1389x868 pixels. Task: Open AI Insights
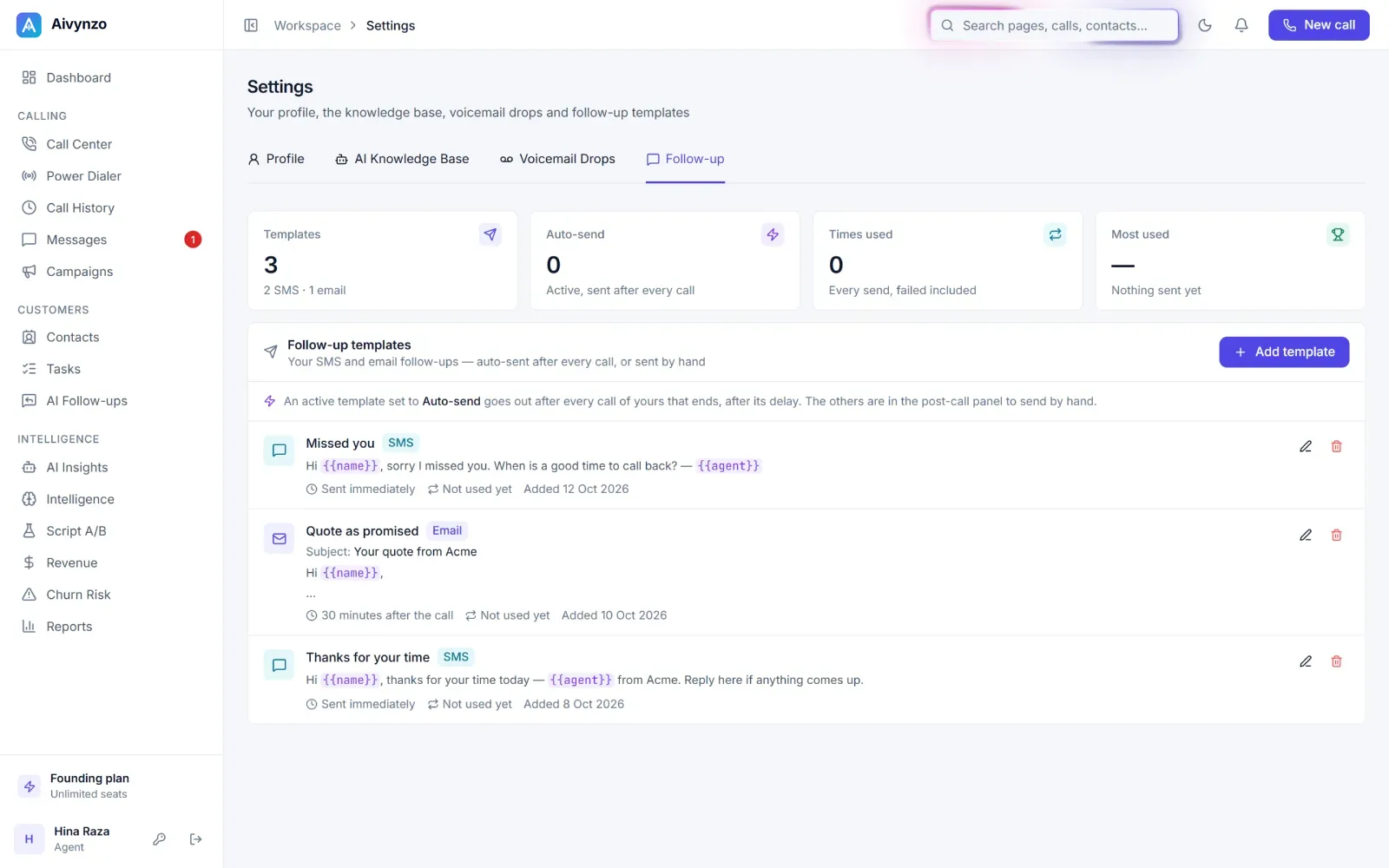(111, 467)
